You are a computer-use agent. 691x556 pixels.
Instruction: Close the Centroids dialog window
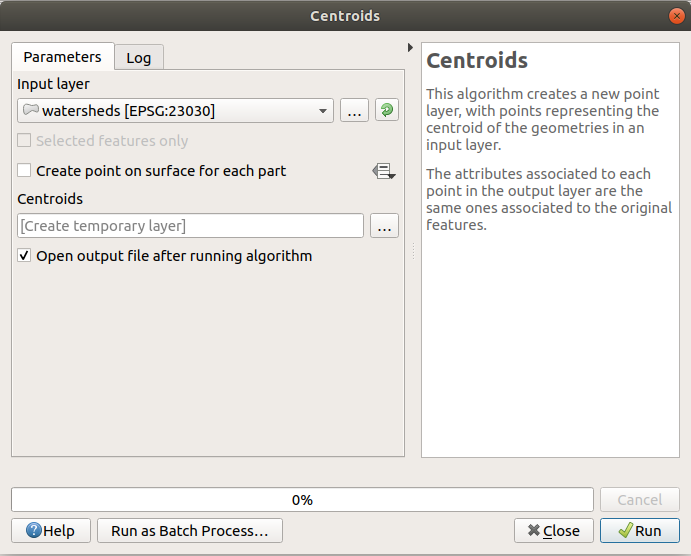677,16
